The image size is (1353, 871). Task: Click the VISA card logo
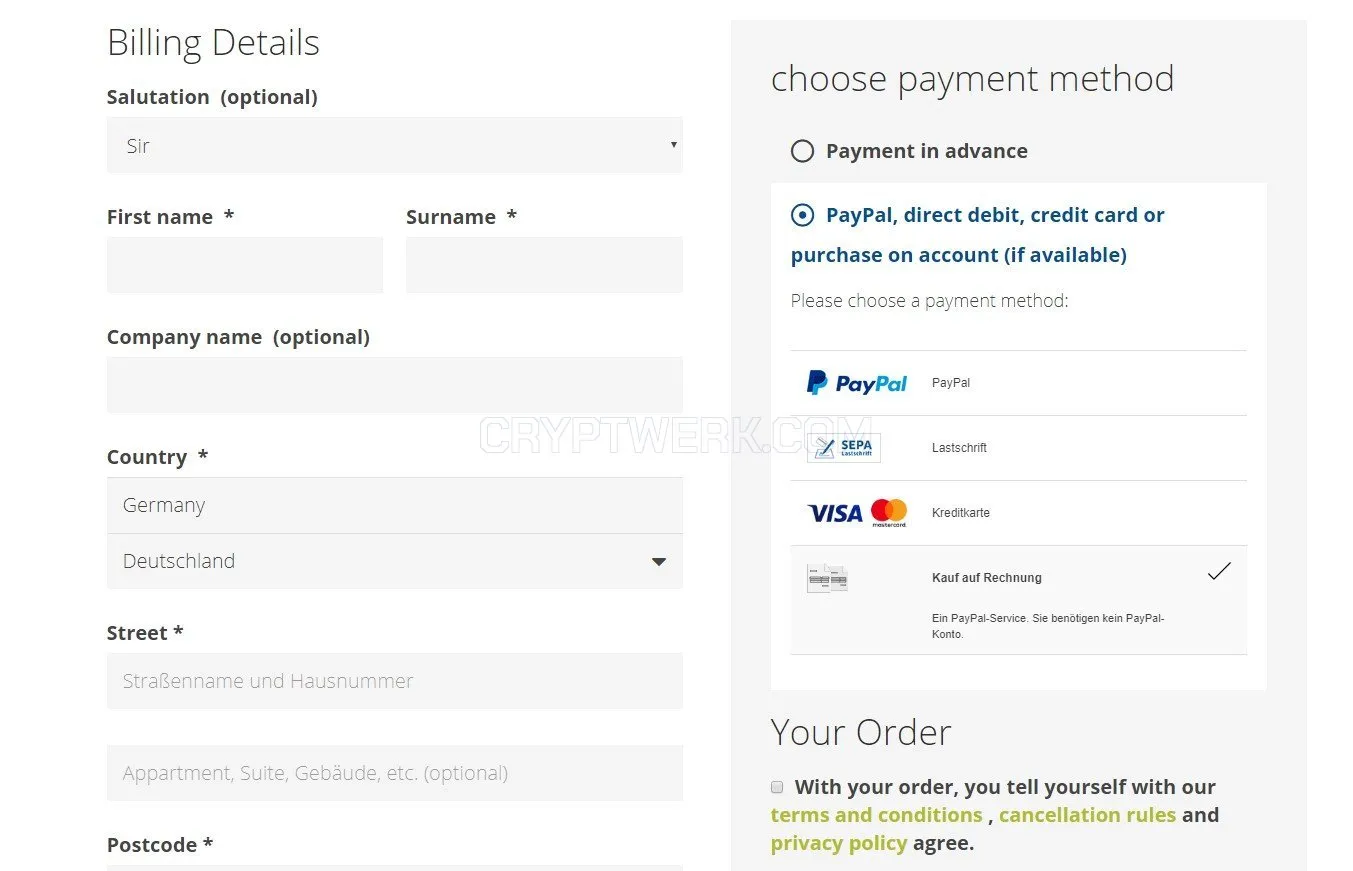(x=835, y=513)
